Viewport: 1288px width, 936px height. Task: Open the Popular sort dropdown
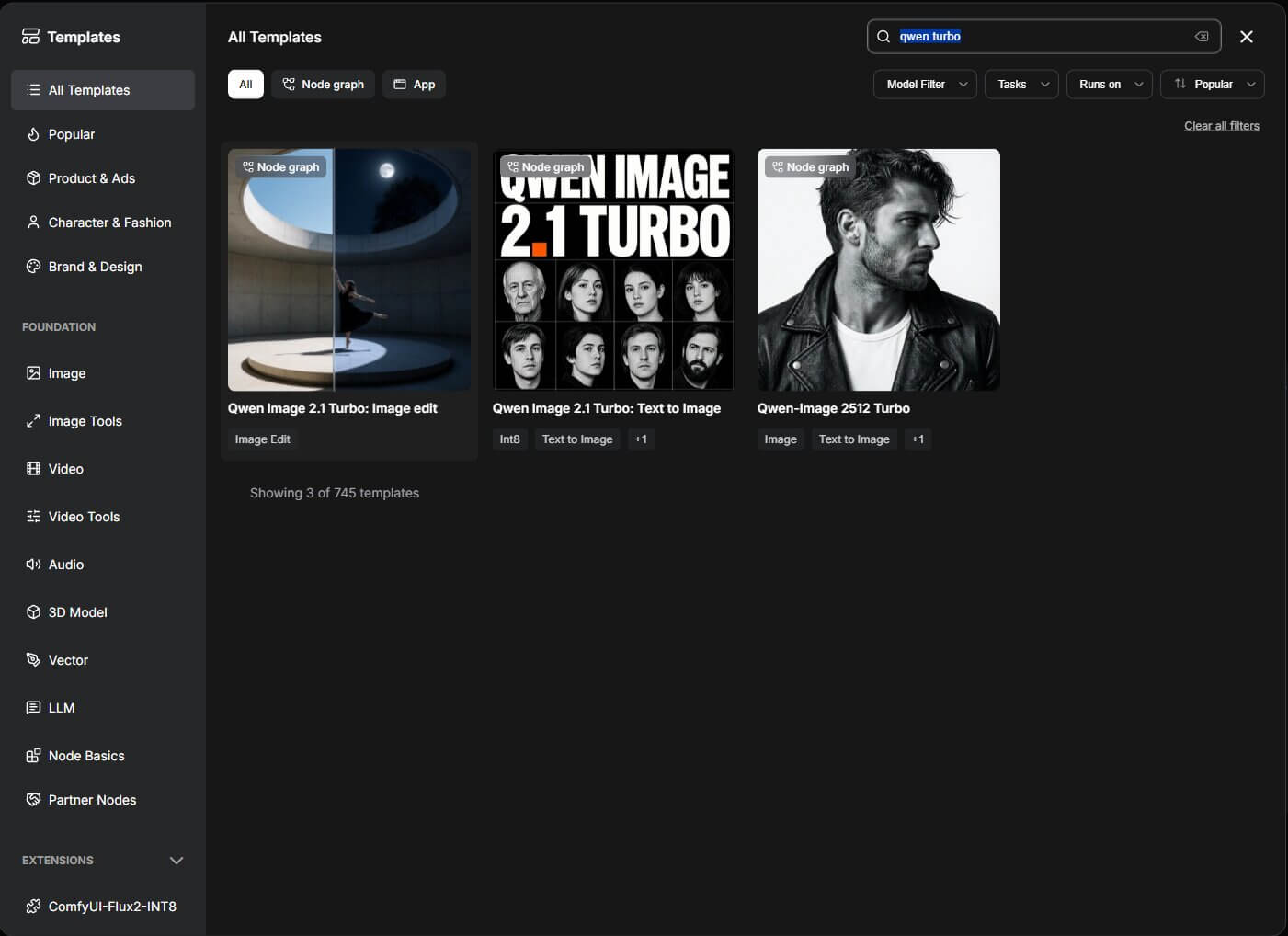(1213, 85)
